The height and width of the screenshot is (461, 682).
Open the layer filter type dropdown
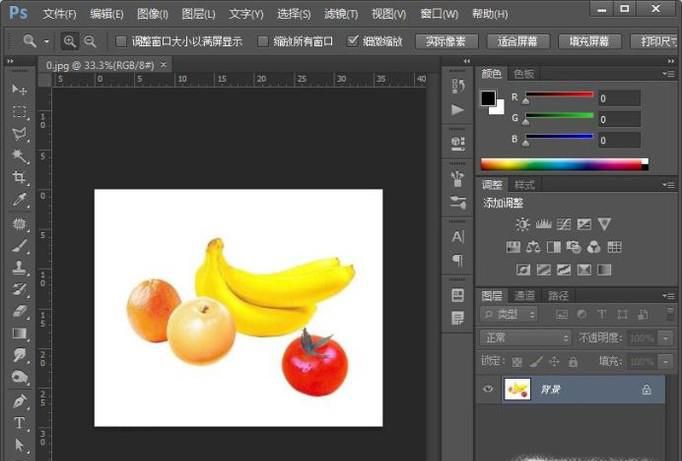tap(509, 314)
